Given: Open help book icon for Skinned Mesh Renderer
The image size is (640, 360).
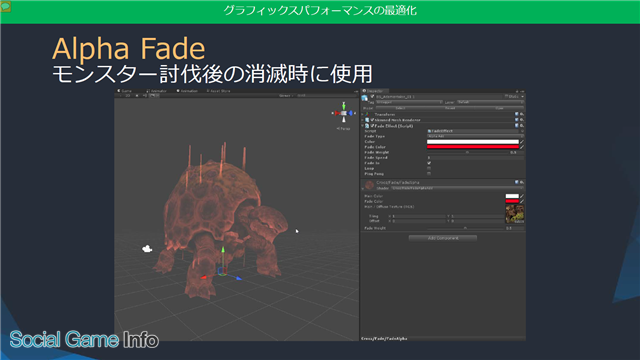Looking at the screenshot, I should pyautogui.click(x=516, y=120).
